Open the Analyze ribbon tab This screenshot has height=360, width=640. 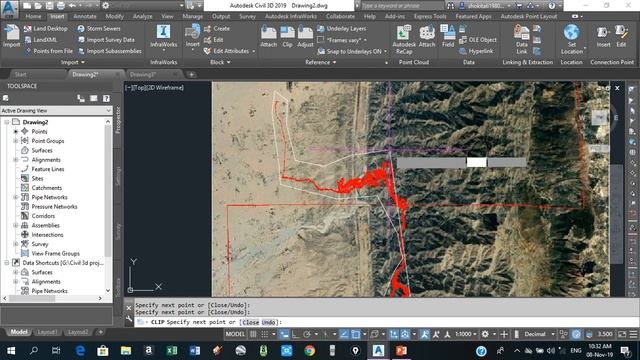142,16
